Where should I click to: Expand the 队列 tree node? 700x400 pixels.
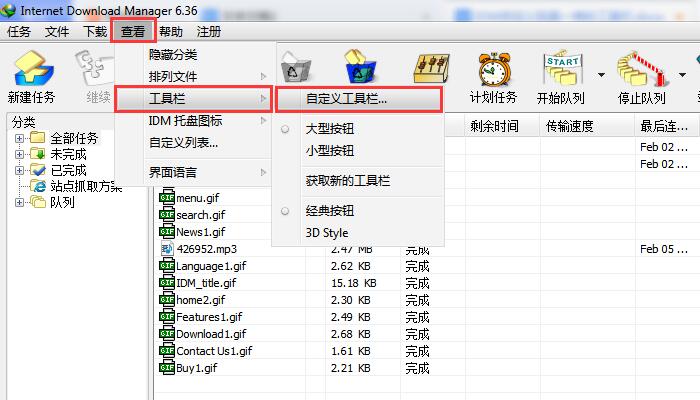click(x=19, y=202)
